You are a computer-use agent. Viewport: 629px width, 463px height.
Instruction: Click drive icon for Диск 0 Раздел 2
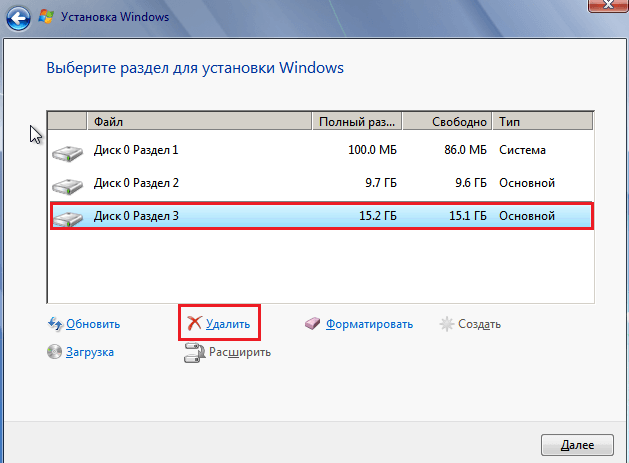(x=67, y=186)
